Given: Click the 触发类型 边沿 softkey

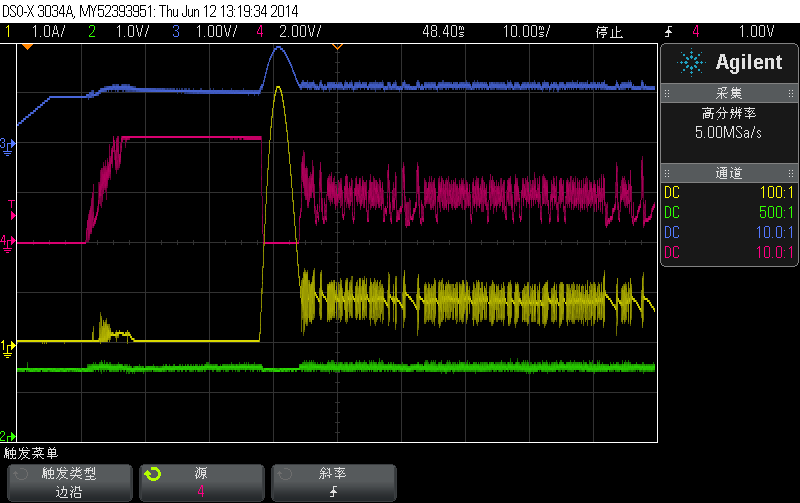Looking at the screenshot, I should pos(70,483).
